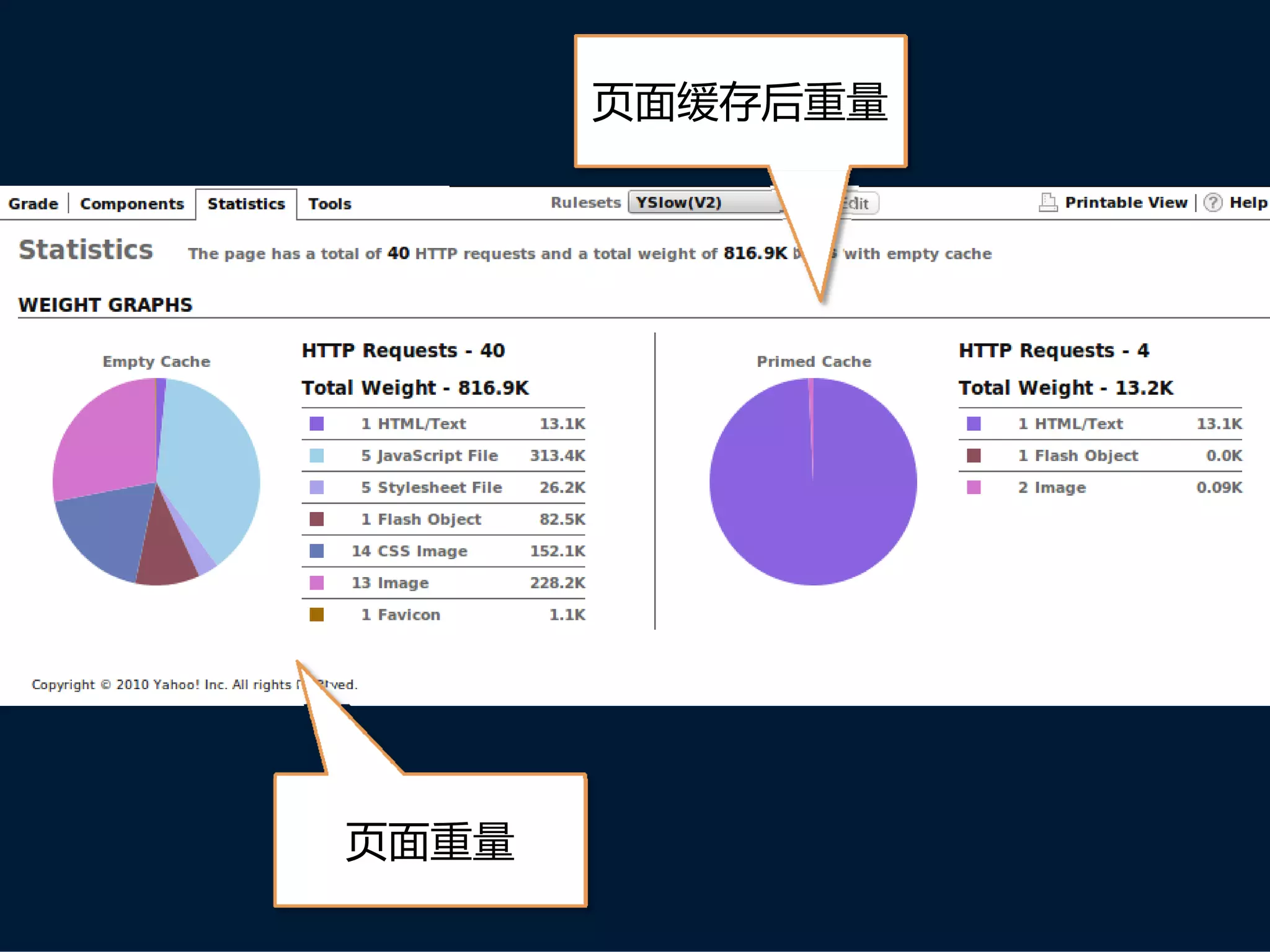Click the Yahoo copyright footer text
Viewport: 1270px width, 952px height.
tap(194, 685)
